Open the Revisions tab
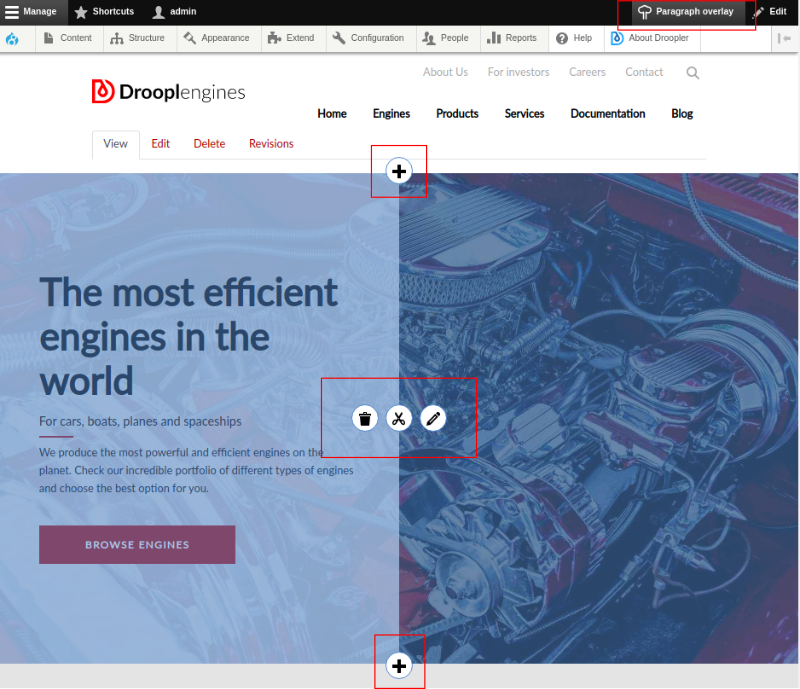Screen dimensions: 800x689 [x=270, y=144]
